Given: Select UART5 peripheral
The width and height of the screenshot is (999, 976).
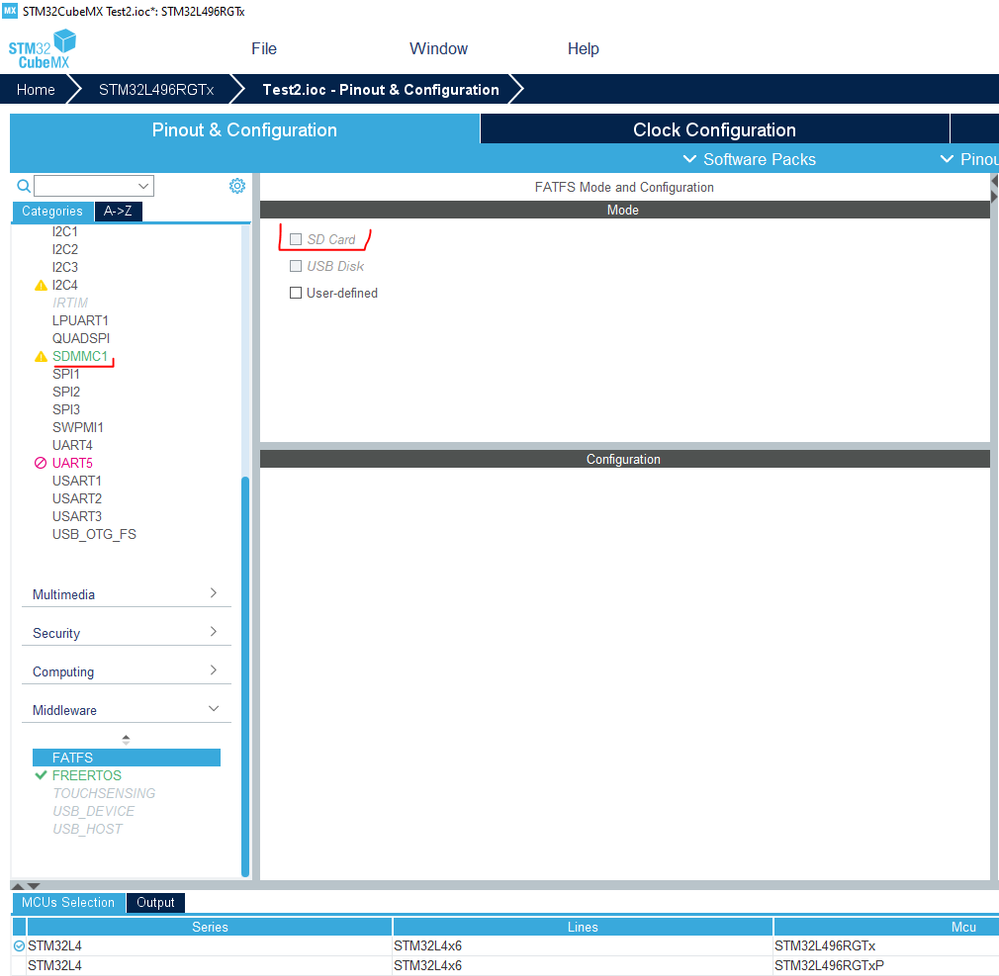Looking at the screenshot, I should click(x=72, y=463).
